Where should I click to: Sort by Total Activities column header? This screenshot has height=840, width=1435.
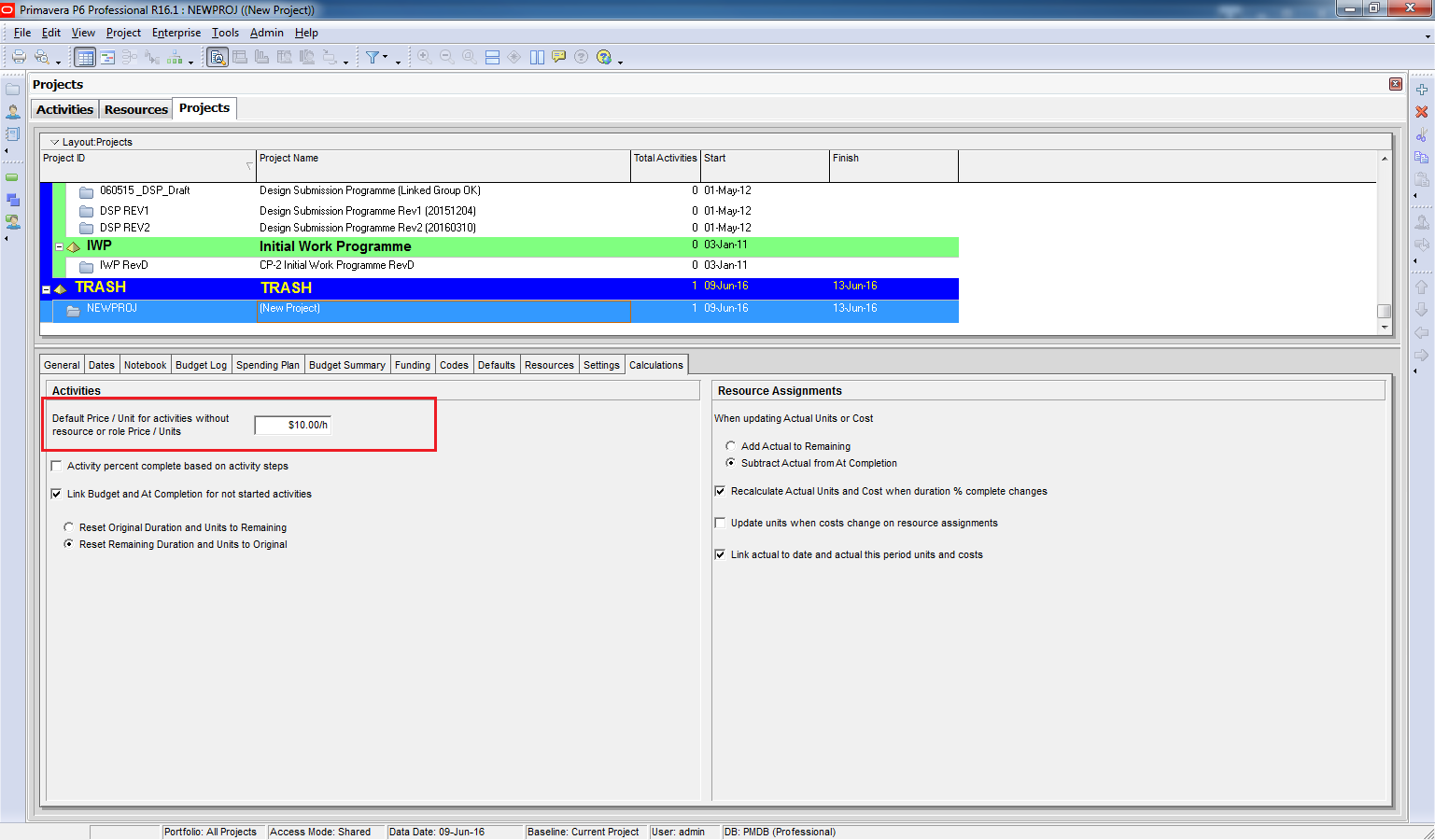(665, 159)
